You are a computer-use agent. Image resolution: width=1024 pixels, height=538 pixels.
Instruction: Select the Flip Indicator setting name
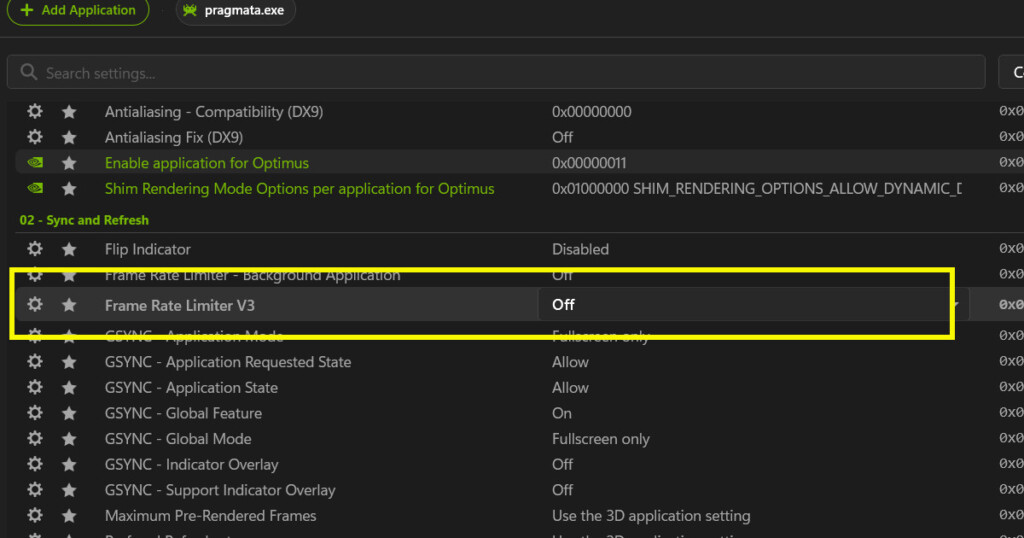[x=148, y=249]
